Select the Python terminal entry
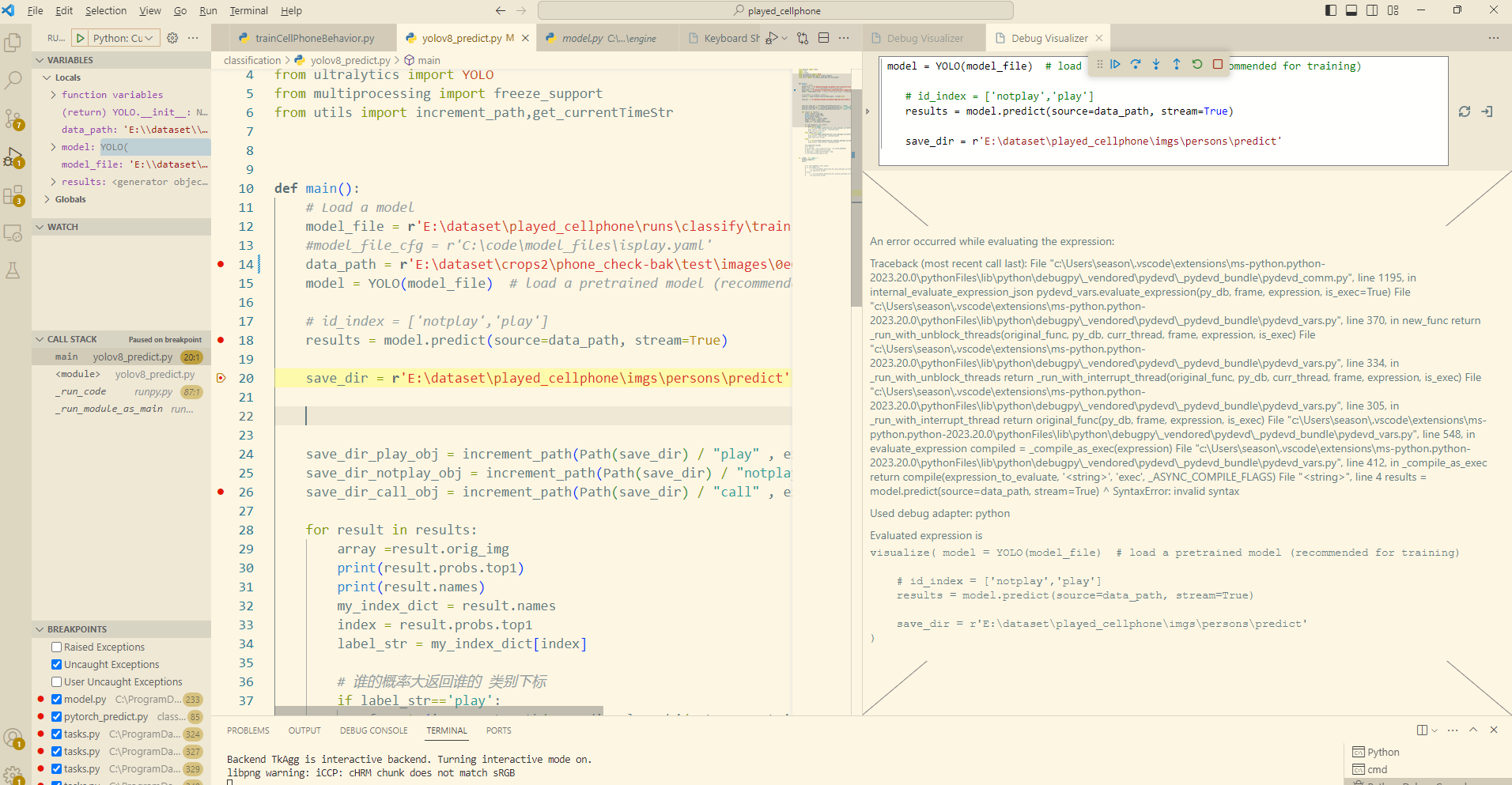Image resolution: width=1512 pixels, height=785 pixels. point(1383,752)
